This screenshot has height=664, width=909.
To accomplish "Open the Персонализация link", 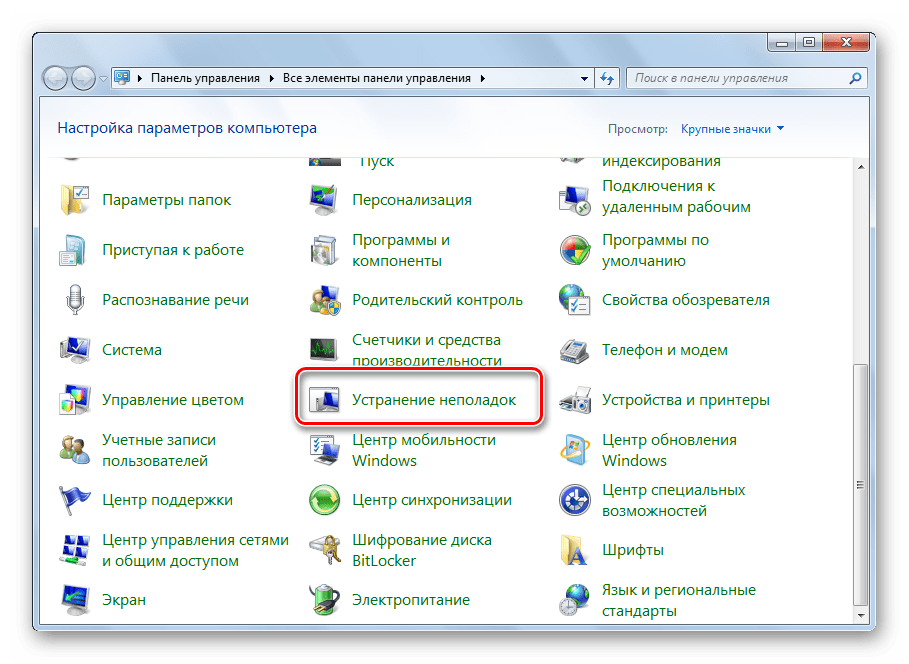I will click(411, 200).
